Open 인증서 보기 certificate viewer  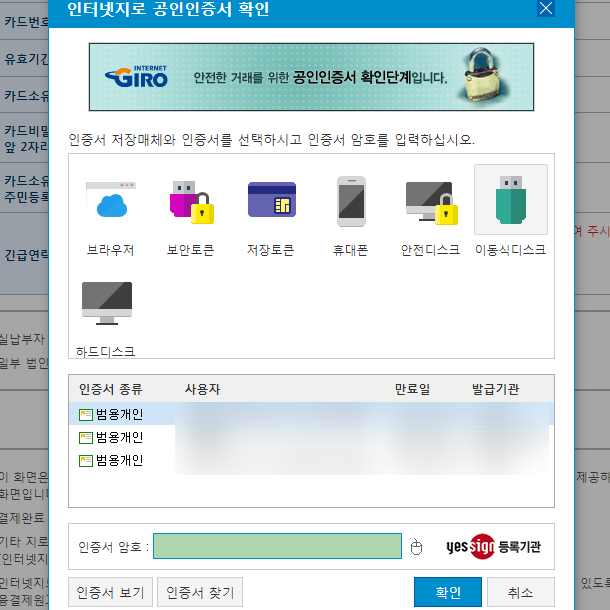[110, 592]
